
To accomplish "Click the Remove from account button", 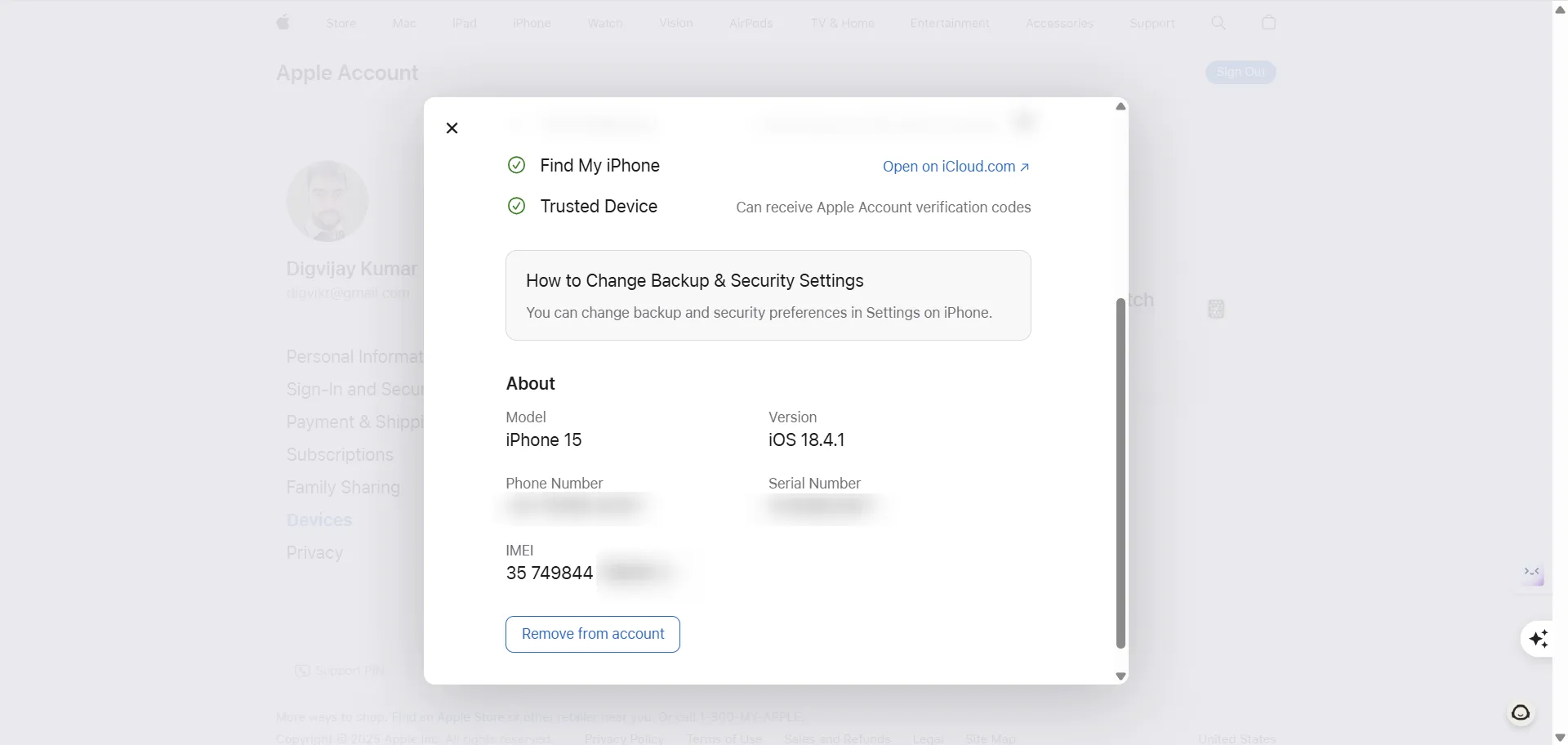I will 593,634.
